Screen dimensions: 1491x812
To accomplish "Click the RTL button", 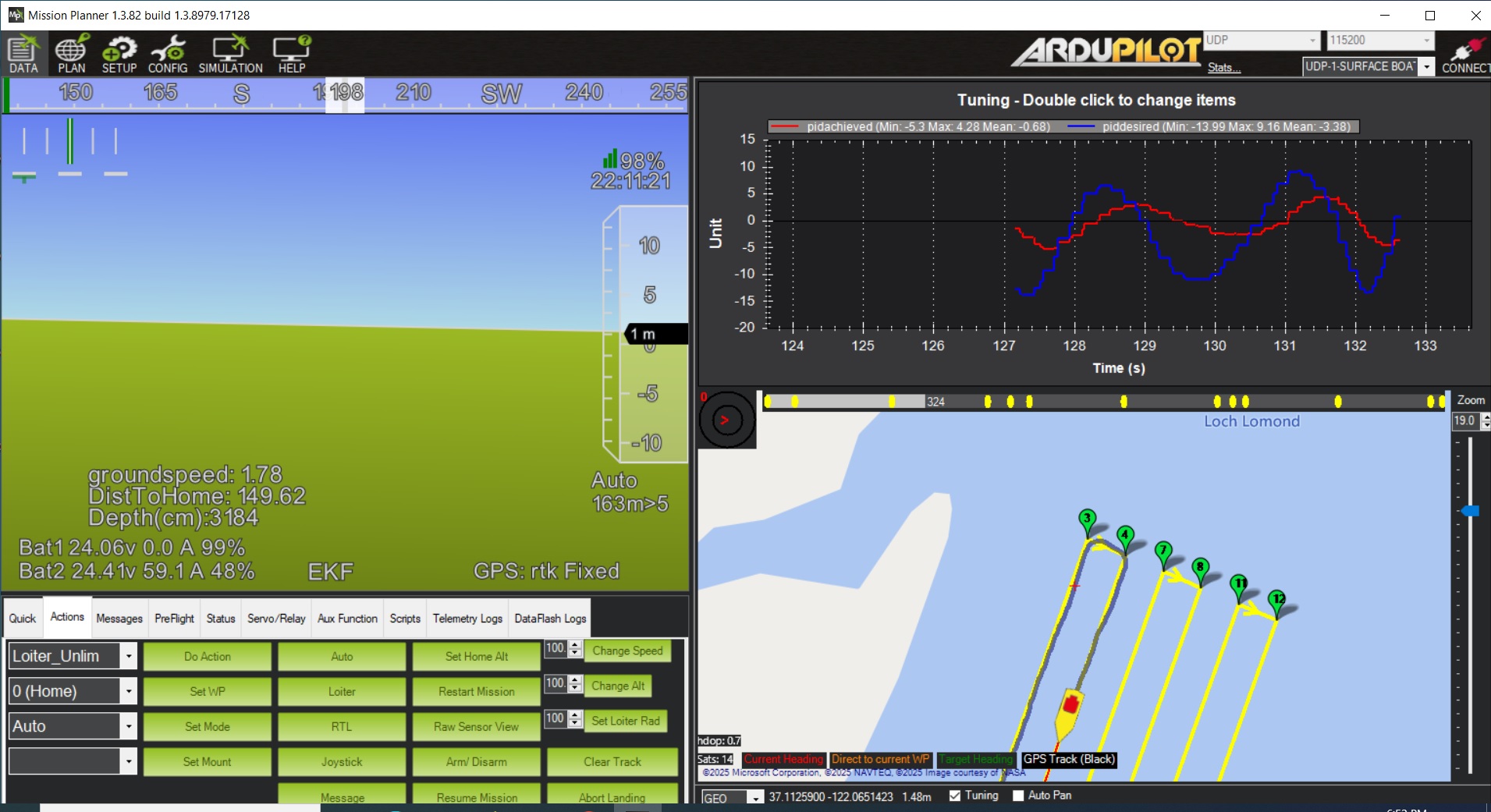I will (342, 727).
